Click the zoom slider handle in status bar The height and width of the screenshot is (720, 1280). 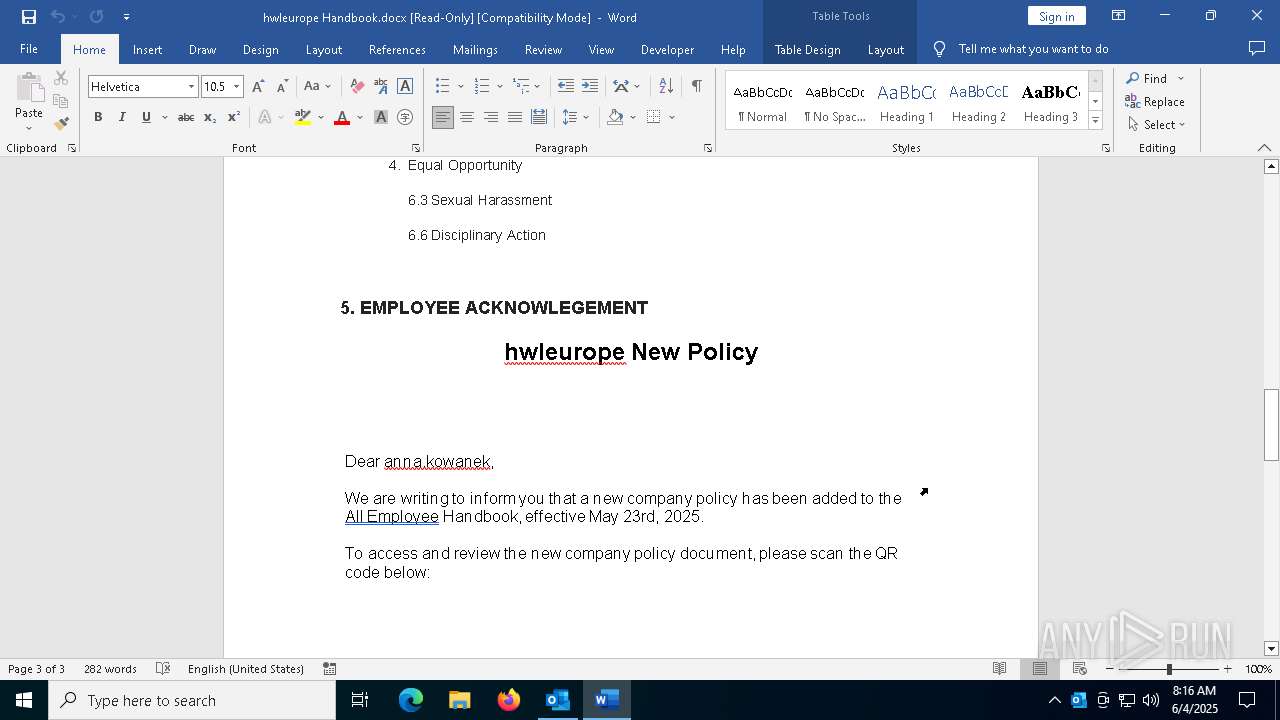pos(1169,669)
